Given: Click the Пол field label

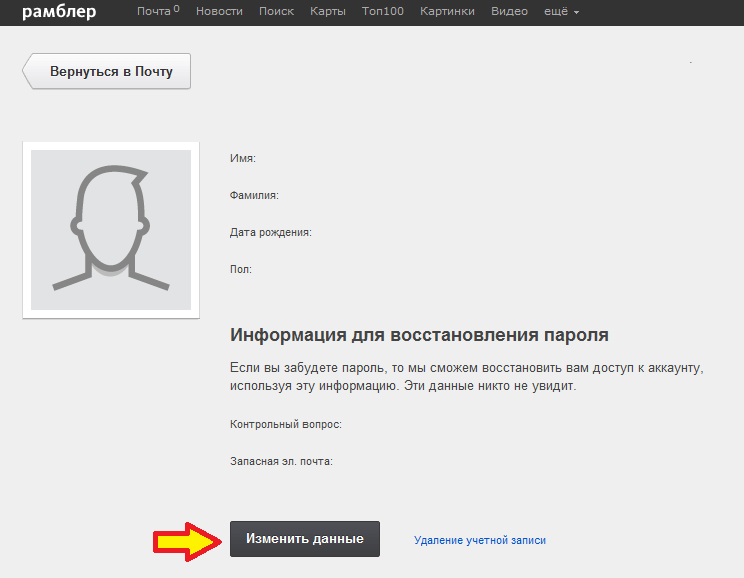Looking at the screenshot, I should tap(241, 269).
